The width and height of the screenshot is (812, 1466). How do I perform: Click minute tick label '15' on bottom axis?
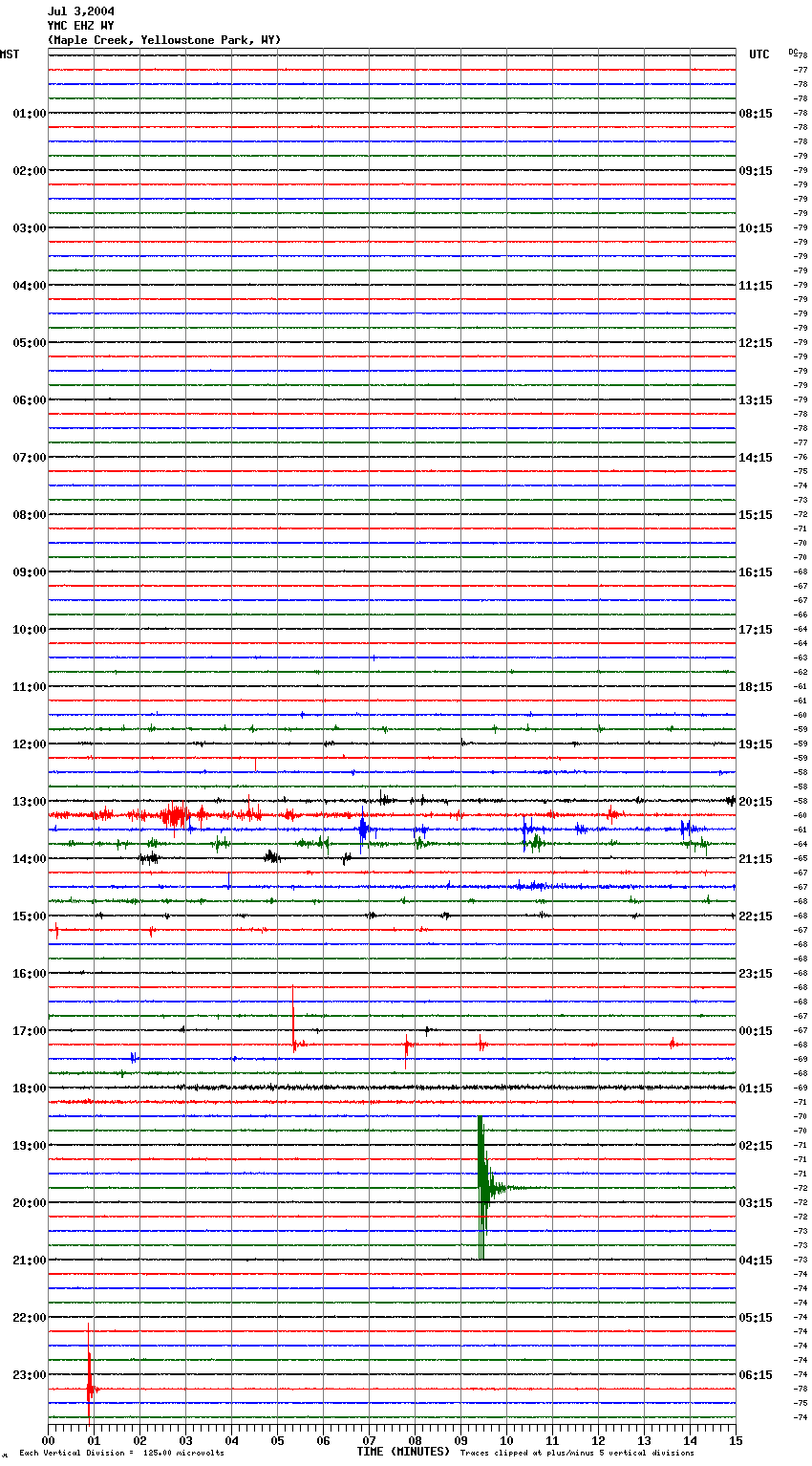736,1440
